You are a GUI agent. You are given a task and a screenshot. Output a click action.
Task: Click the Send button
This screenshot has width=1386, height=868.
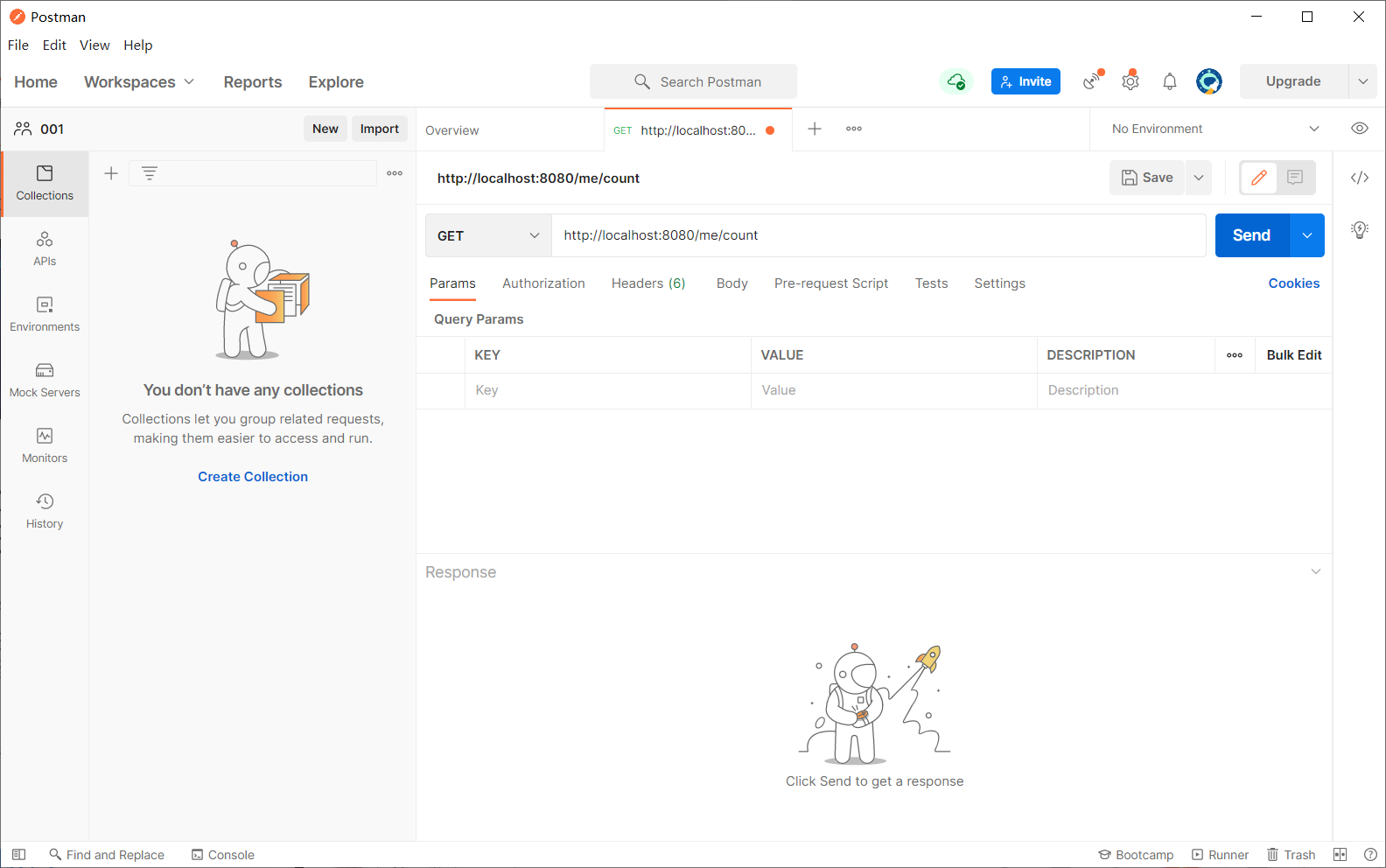[x=1252, y=235]
